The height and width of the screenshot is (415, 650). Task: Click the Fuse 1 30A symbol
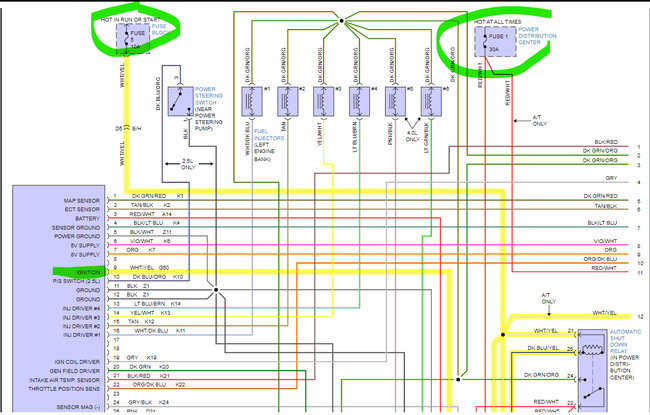(495, 42)
